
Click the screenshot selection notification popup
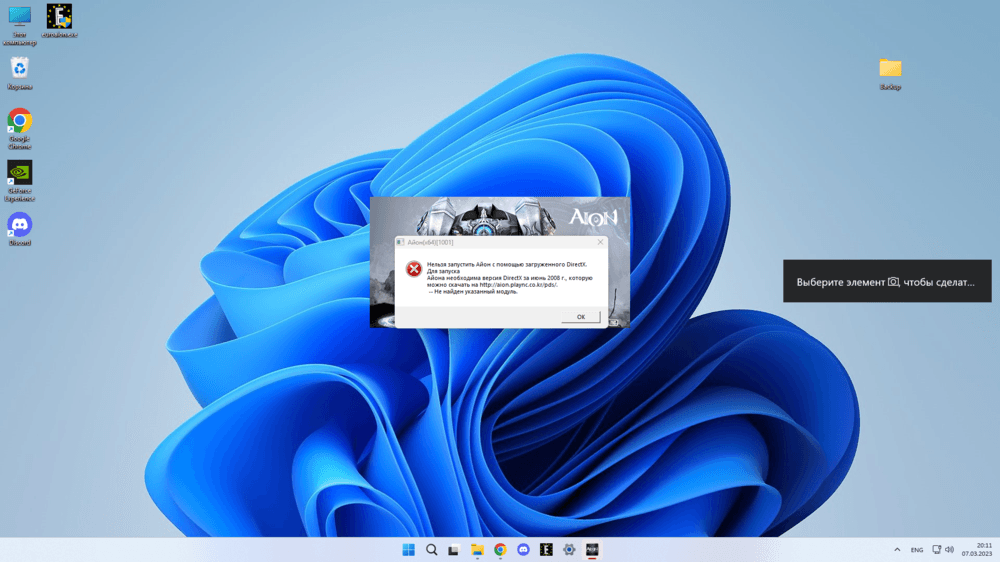[x=886, y=282]
